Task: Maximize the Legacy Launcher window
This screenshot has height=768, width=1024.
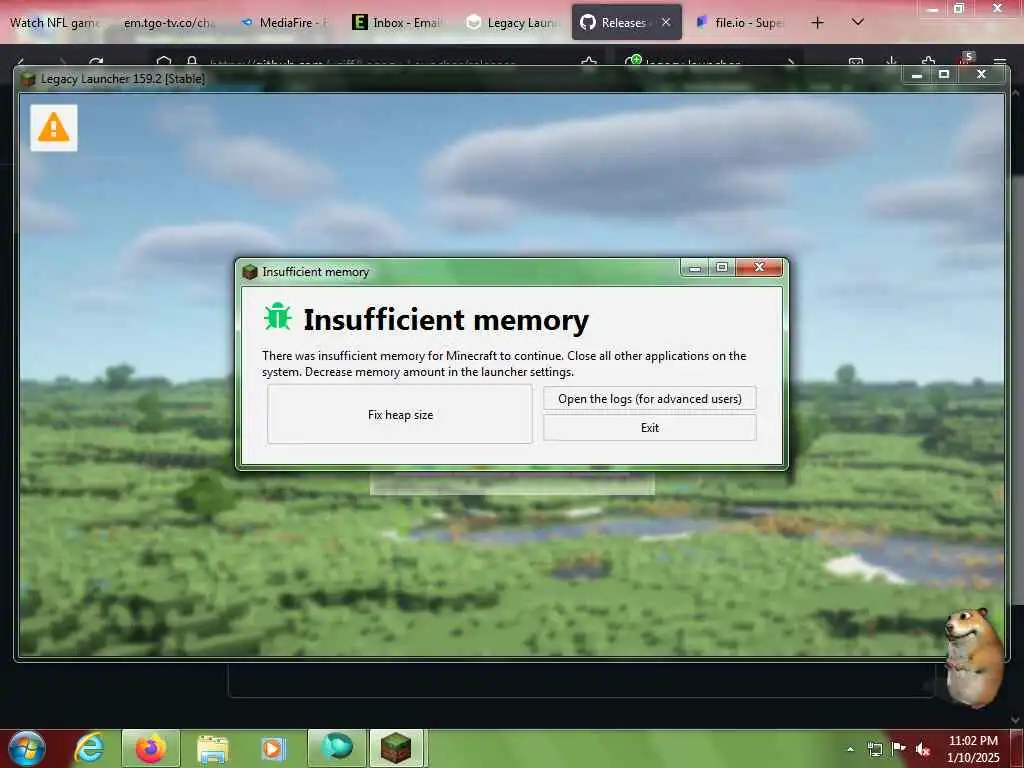Action: tap(944, 74)
